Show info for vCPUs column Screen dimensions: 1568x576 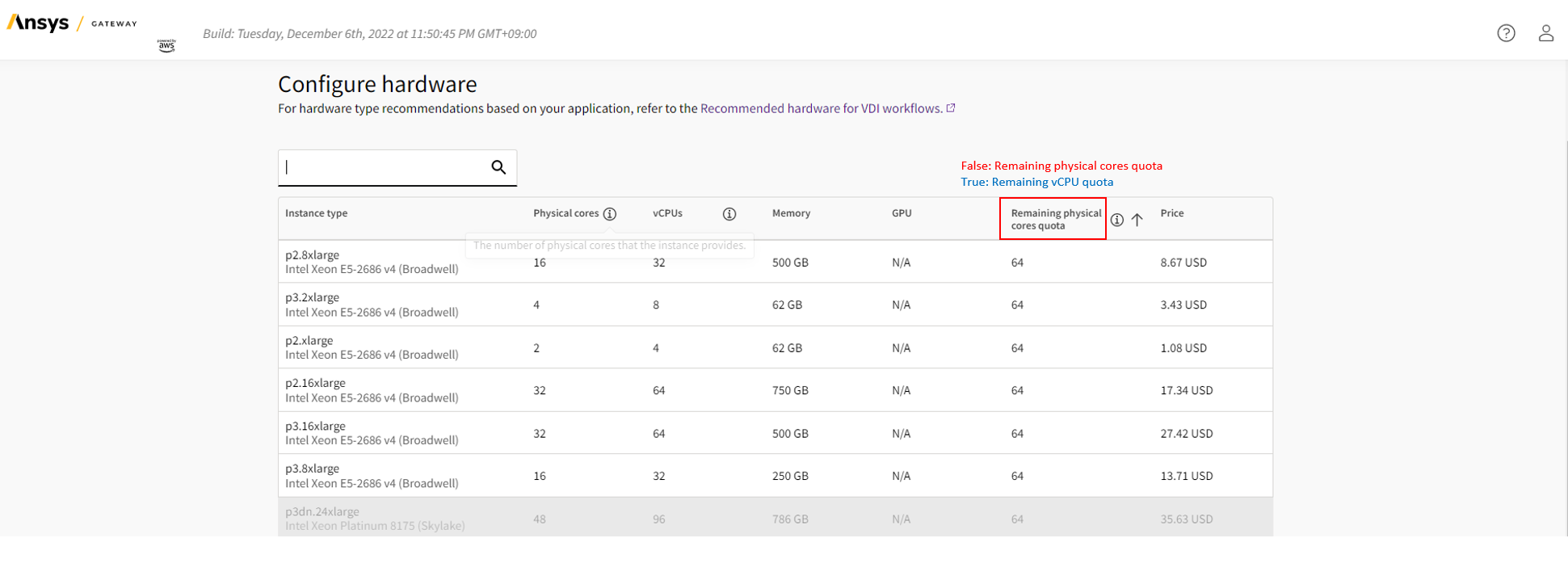[x=729, y=214]
